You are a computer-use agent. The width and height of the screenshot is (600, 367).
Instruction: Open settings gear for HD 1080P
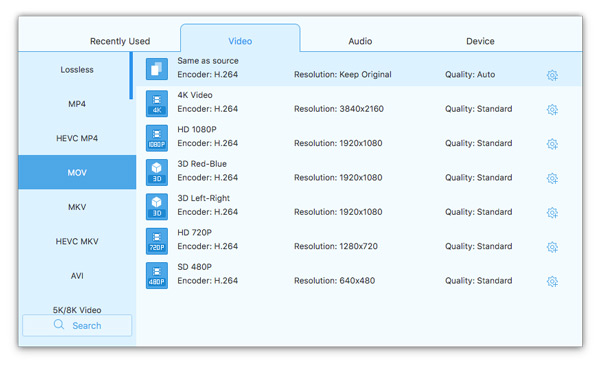click(552, 144)
